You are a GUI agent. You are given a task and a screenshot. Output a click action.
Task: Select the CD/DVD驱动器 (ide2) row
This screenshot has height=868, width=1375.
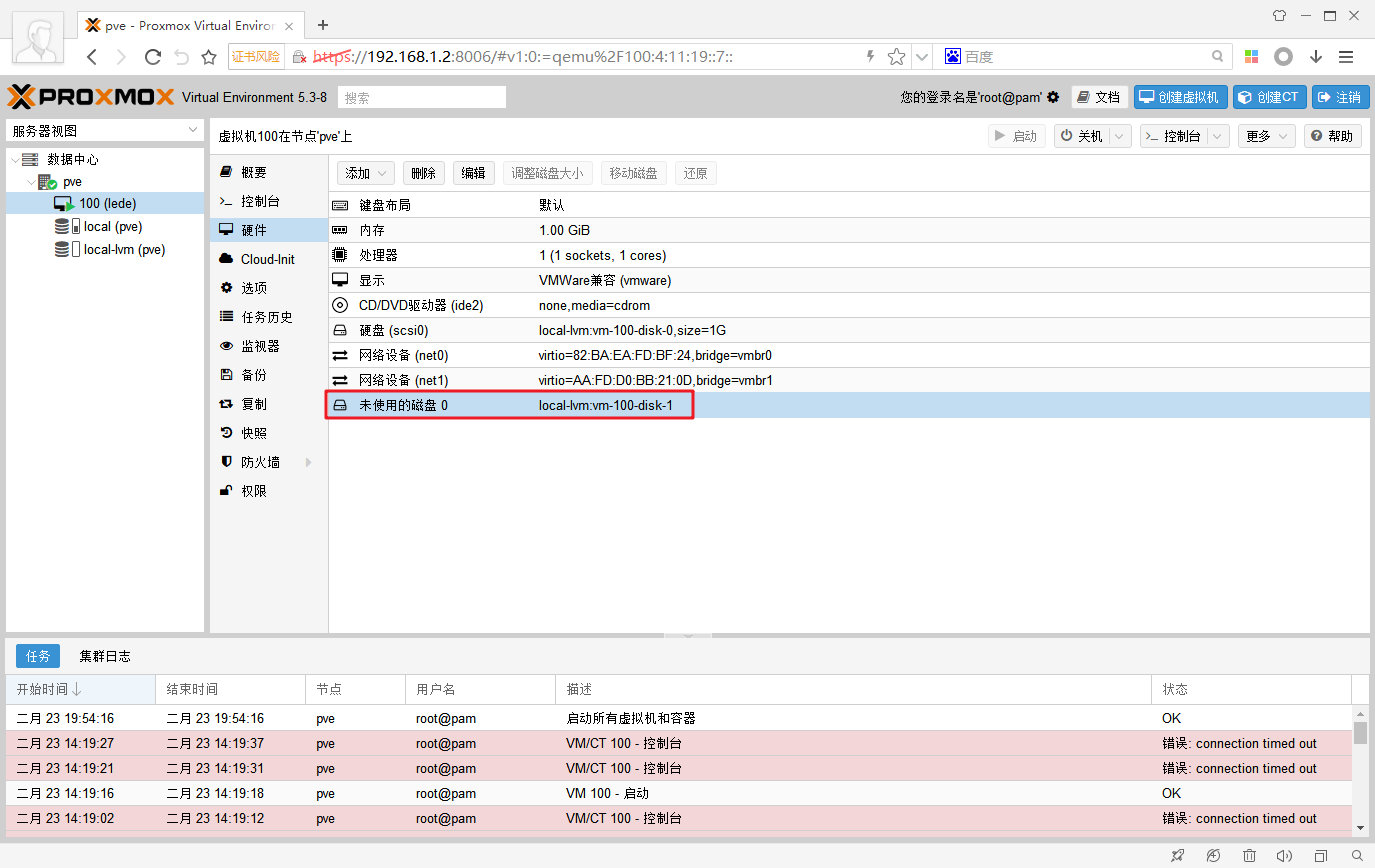[849, 305]
